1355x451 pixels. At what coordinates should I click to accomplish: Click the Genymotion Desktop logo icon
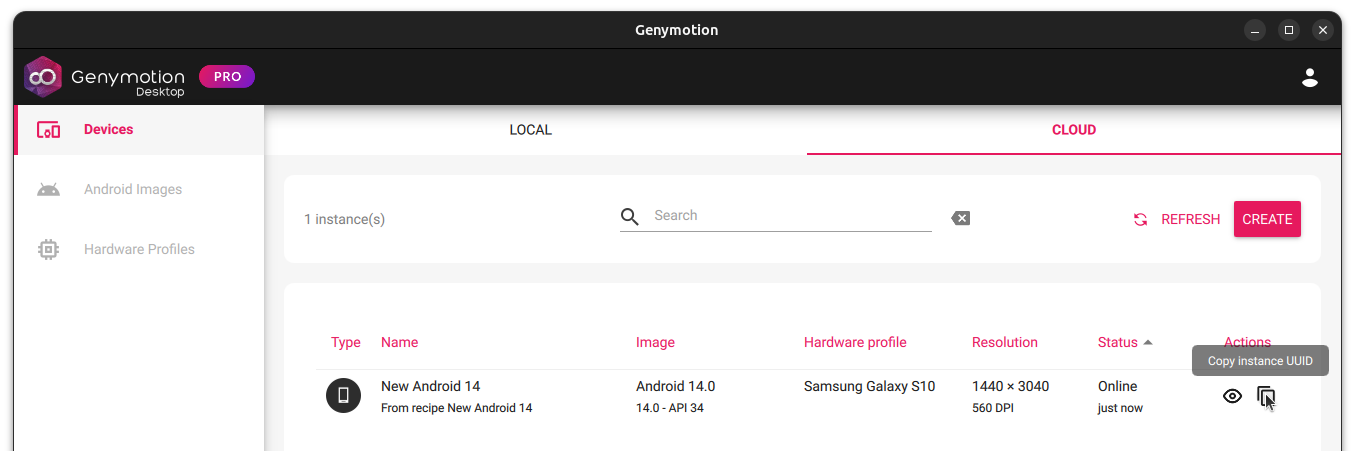click(43, 77)
